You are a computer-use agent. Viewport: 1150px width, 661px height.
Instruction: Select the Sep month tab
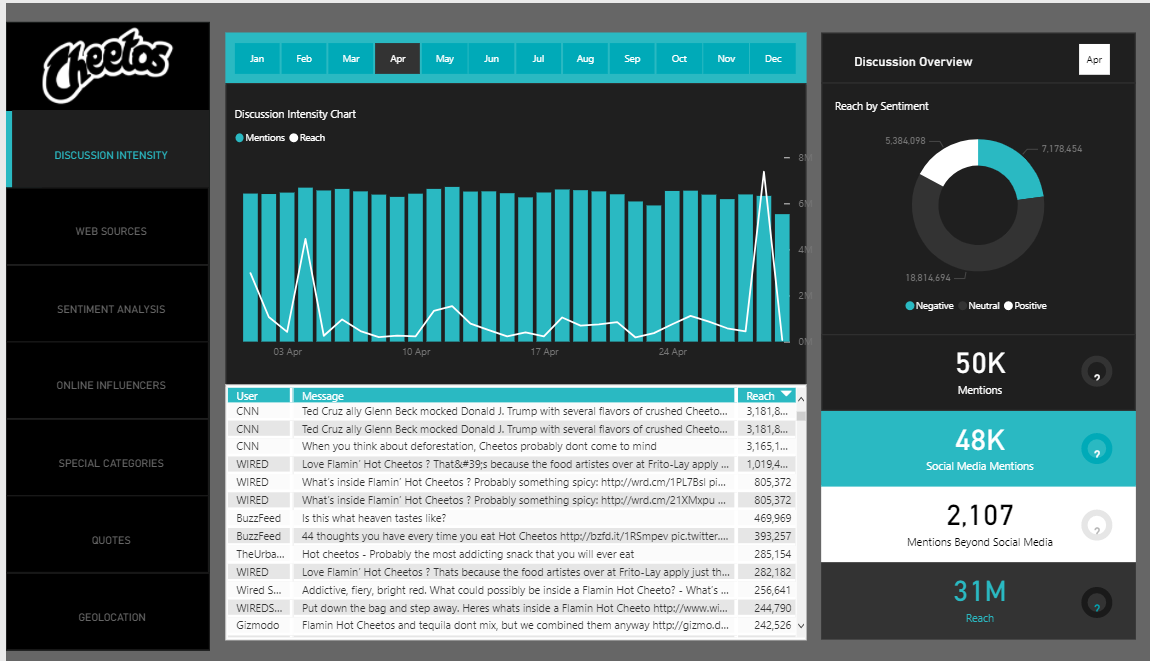point(632,59)
